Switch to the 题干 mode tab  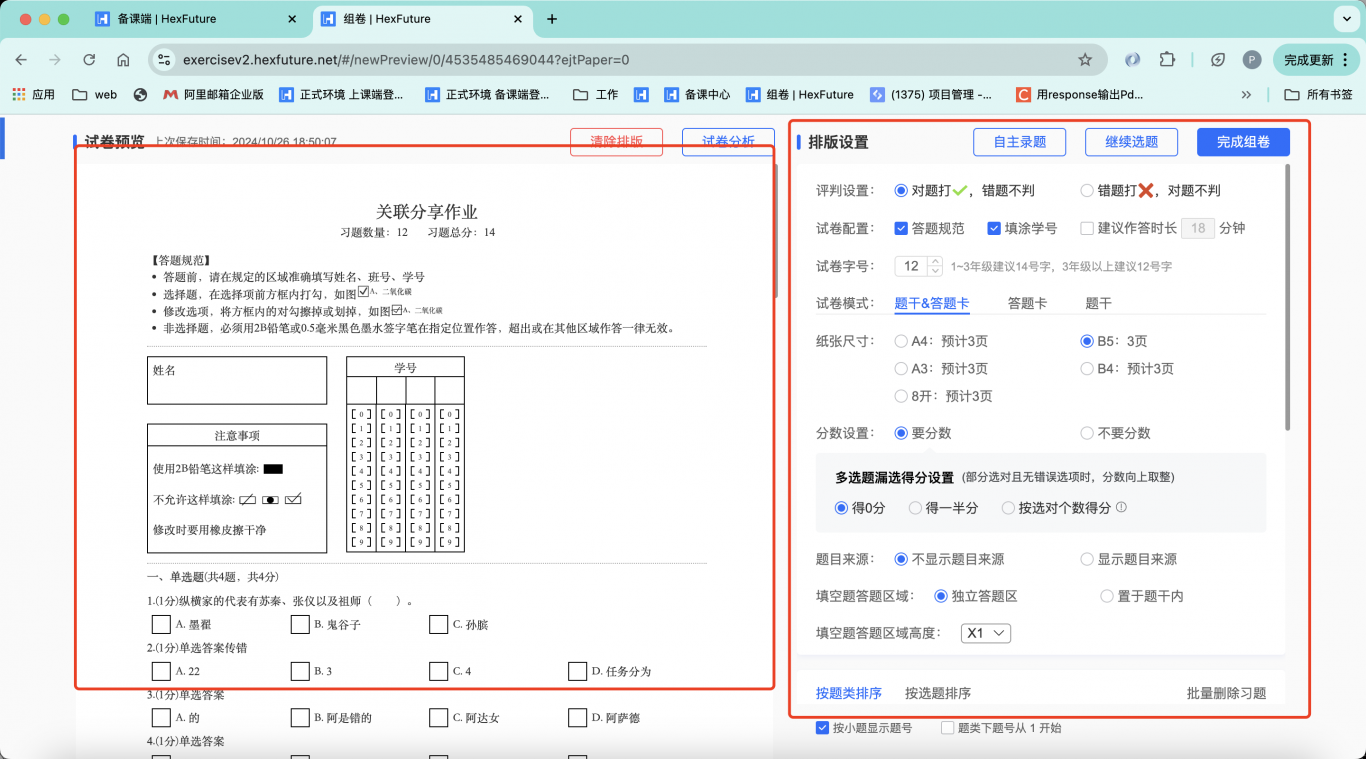tap(1098, 303)
